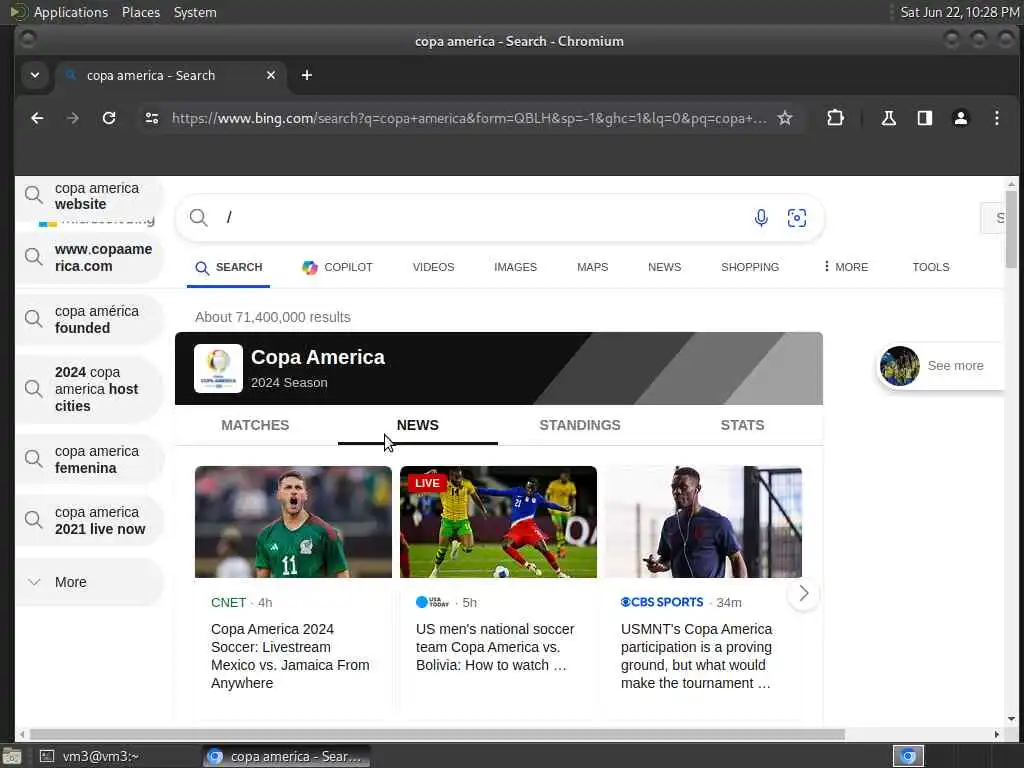Open the Places menu

click(140, 12)
